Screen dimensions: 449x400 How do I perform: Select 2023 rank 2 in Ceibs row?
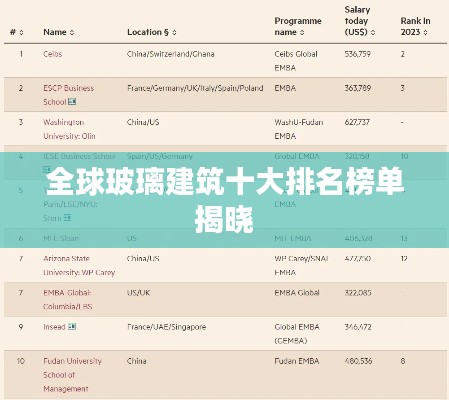[x=403, y=54]
